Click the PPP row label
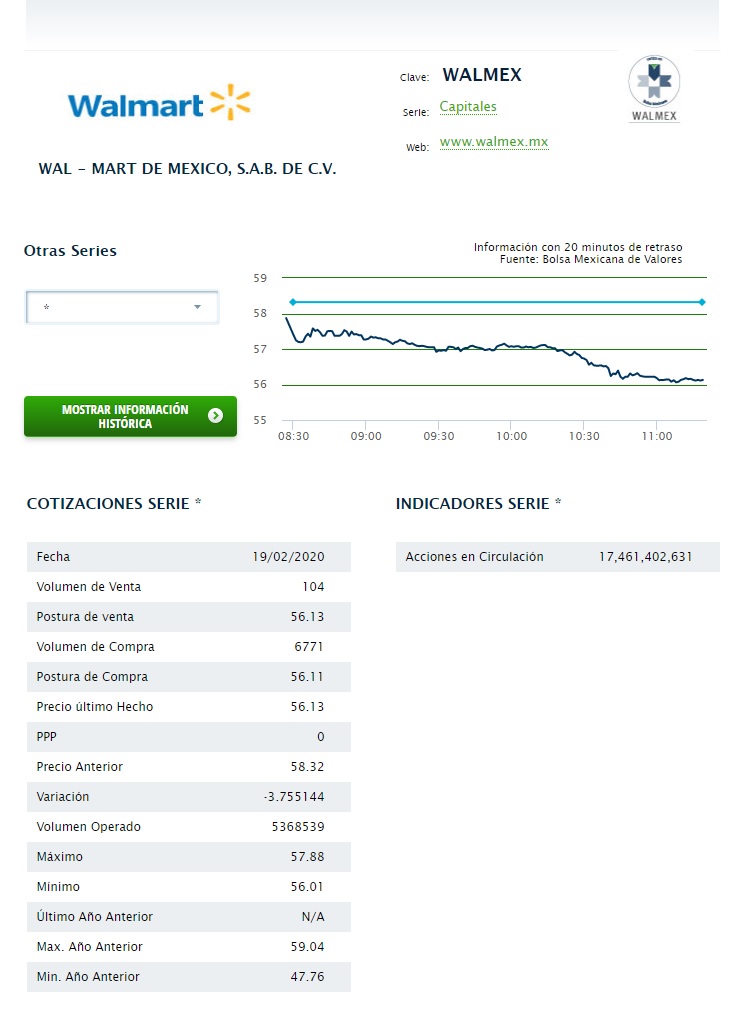The image size is (736, 1012). (46, 737)
